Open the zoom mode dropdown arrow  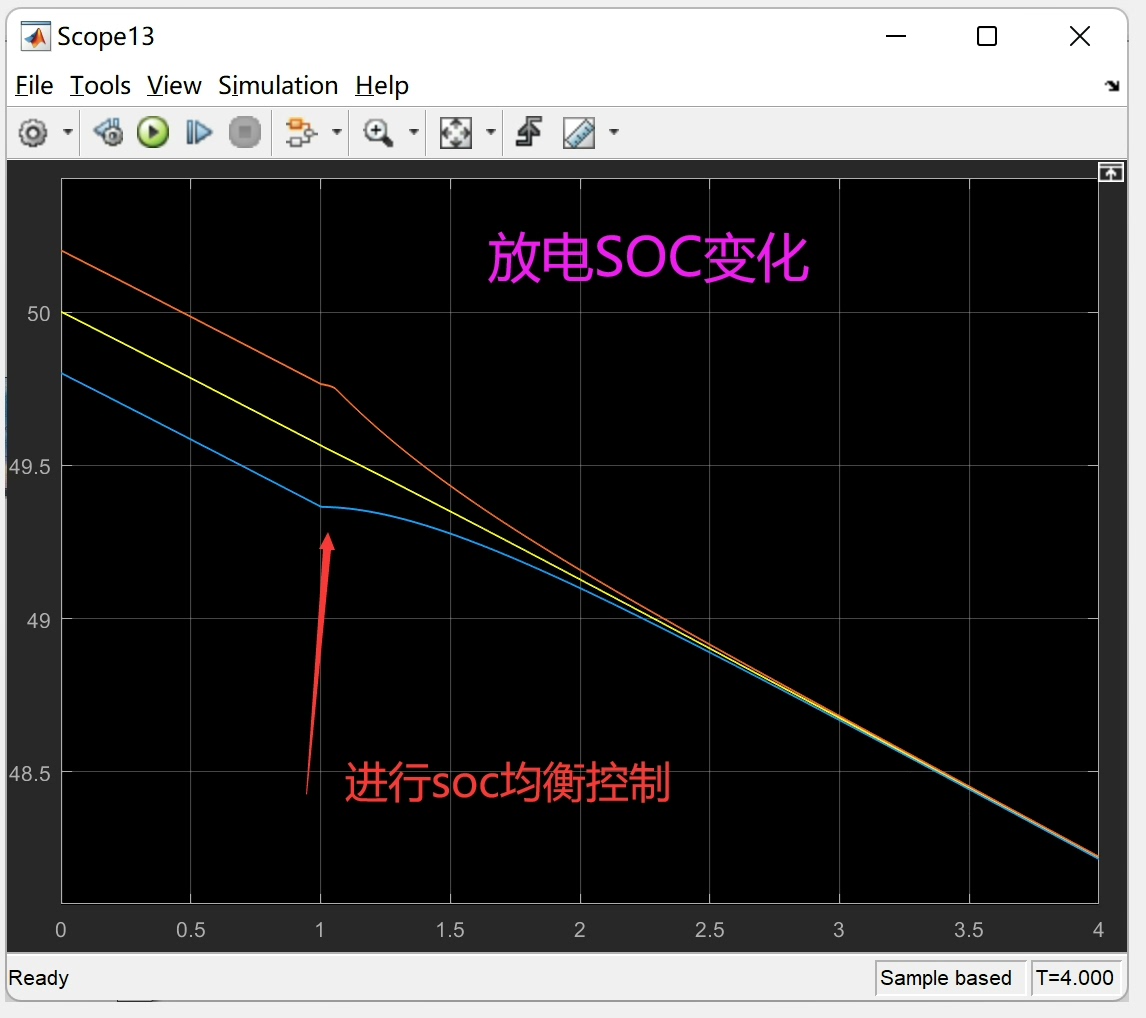414,132
